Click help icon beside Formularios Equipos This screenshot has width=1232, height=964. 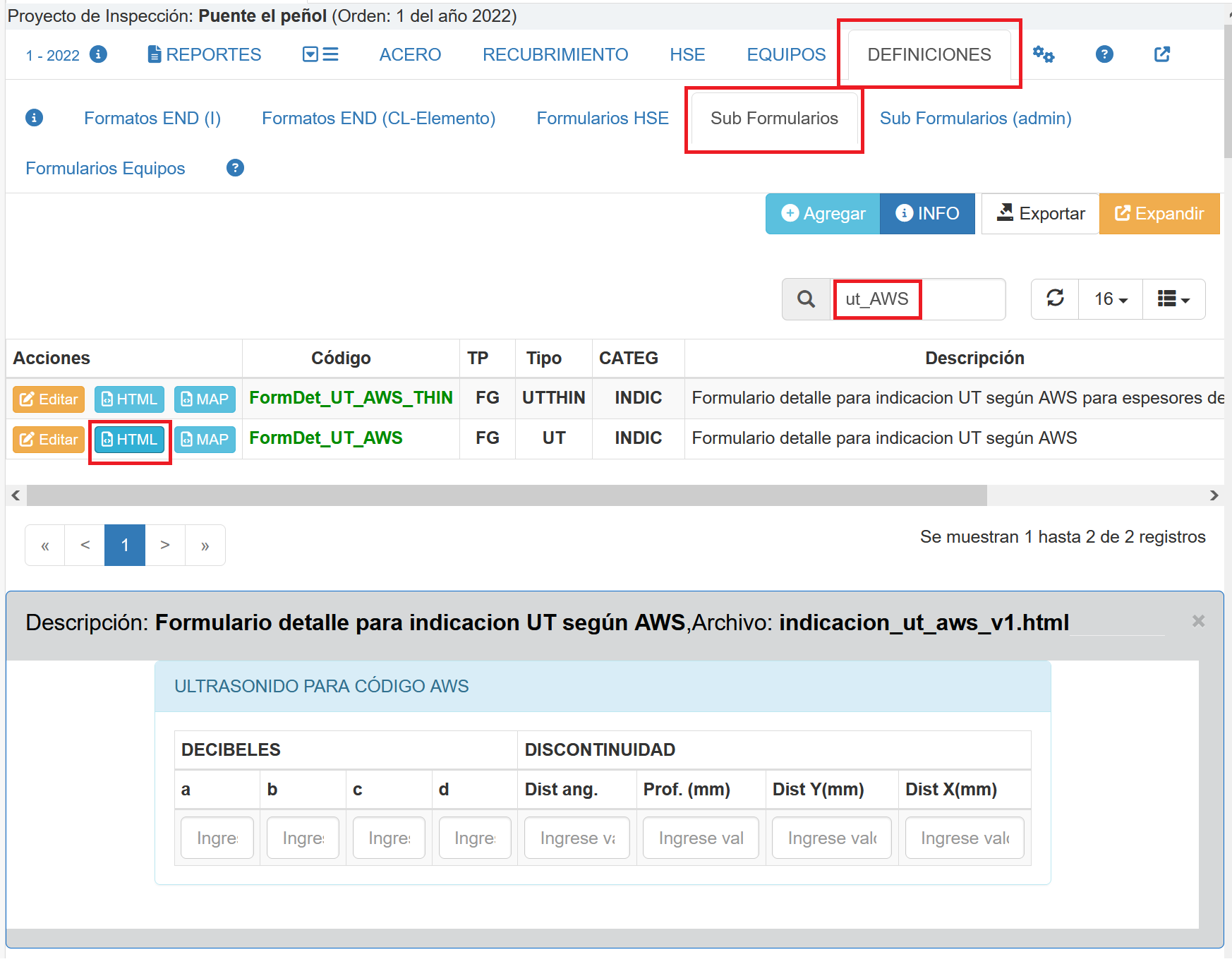(235, 168)
